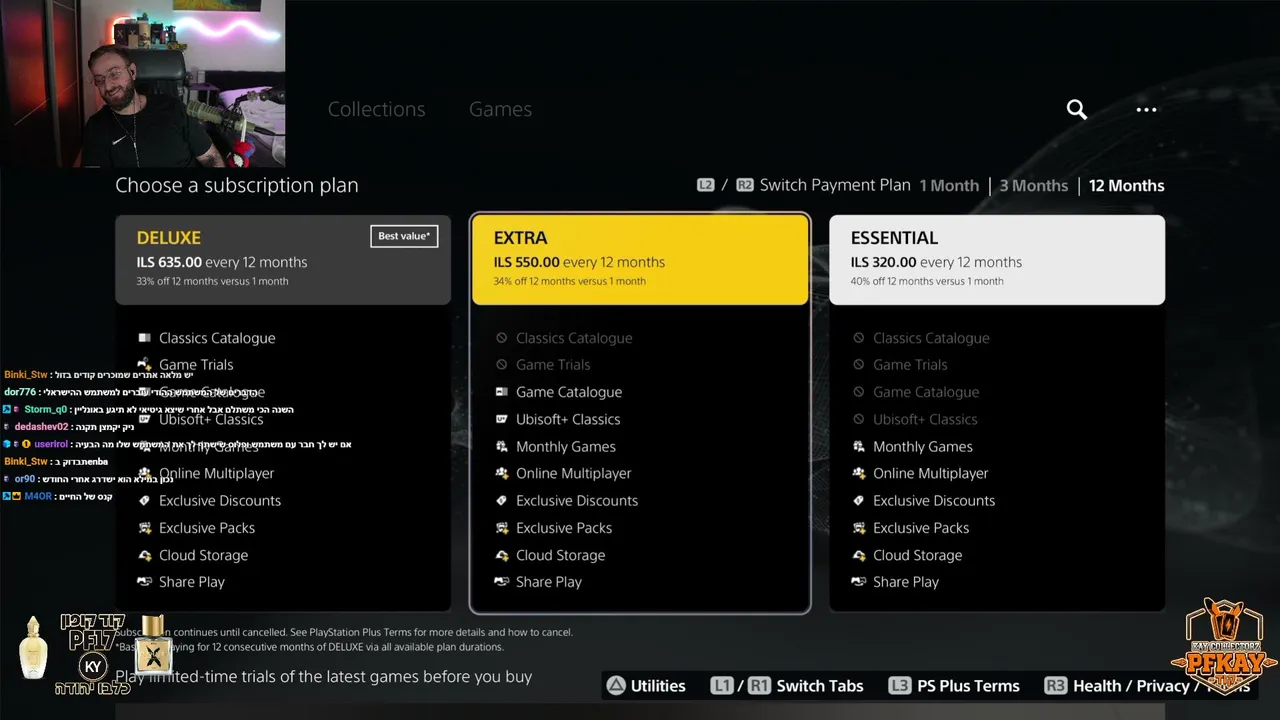This screenshot has width=1280, height=720.
Task: Open the three-dot more options icon
Action: [1146, 109]
